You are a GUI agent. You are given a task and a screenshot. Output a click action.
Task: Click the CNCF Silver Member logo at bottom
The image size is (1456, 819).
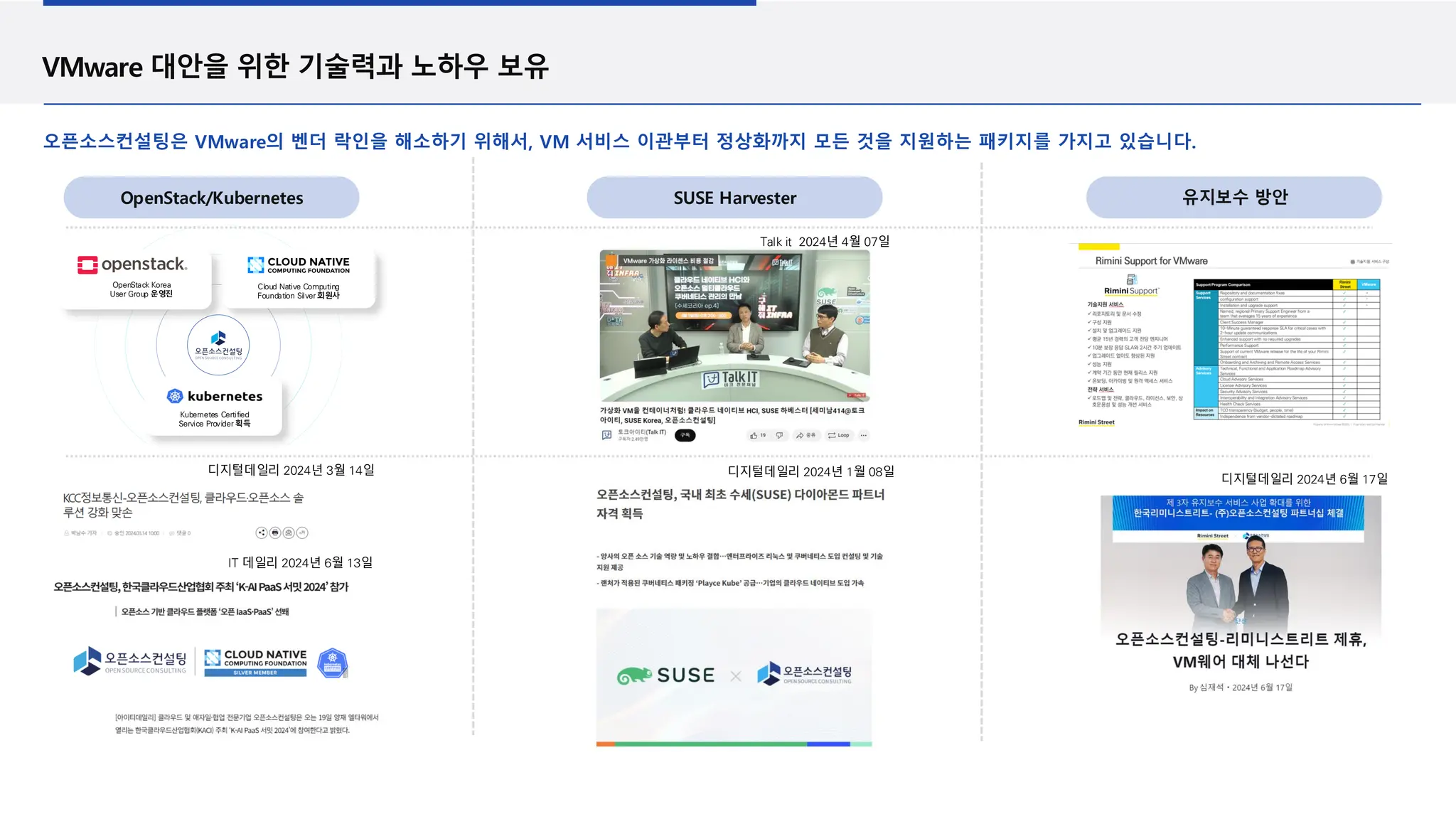click(256, 663)
